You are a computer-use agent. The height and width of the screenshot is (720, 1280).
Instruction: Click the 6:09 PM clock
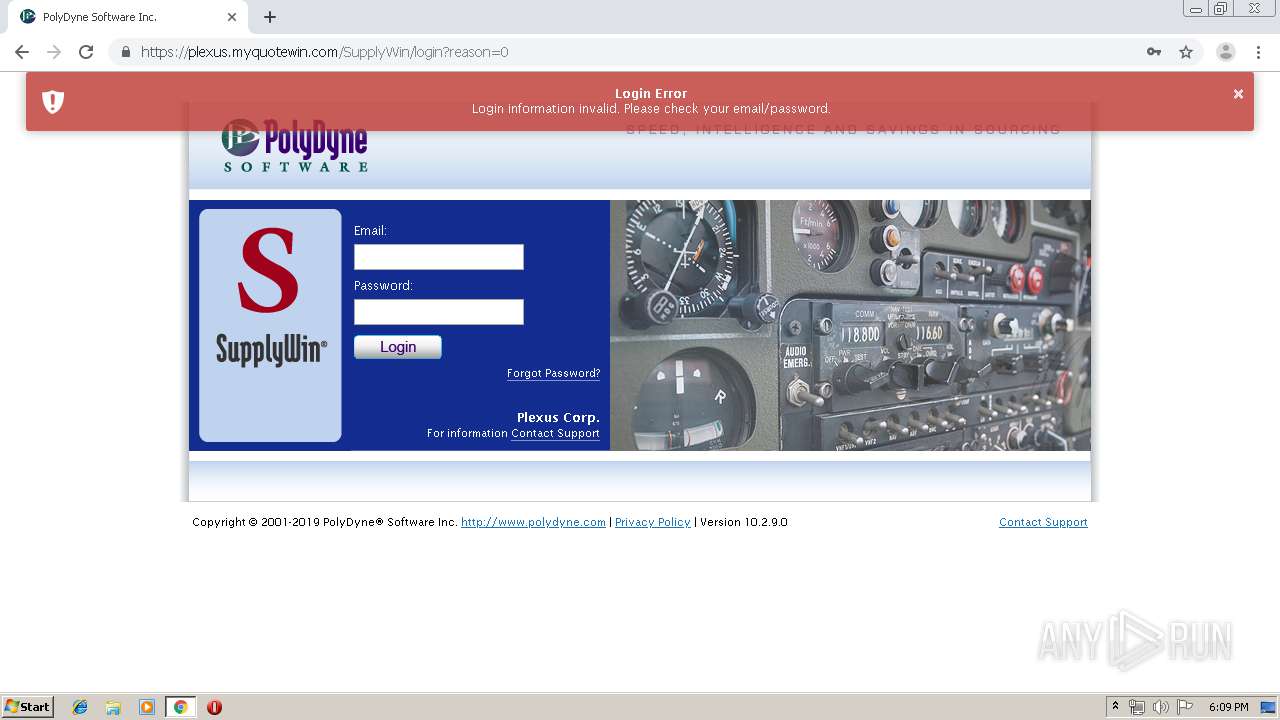[x=1228, y=707]
